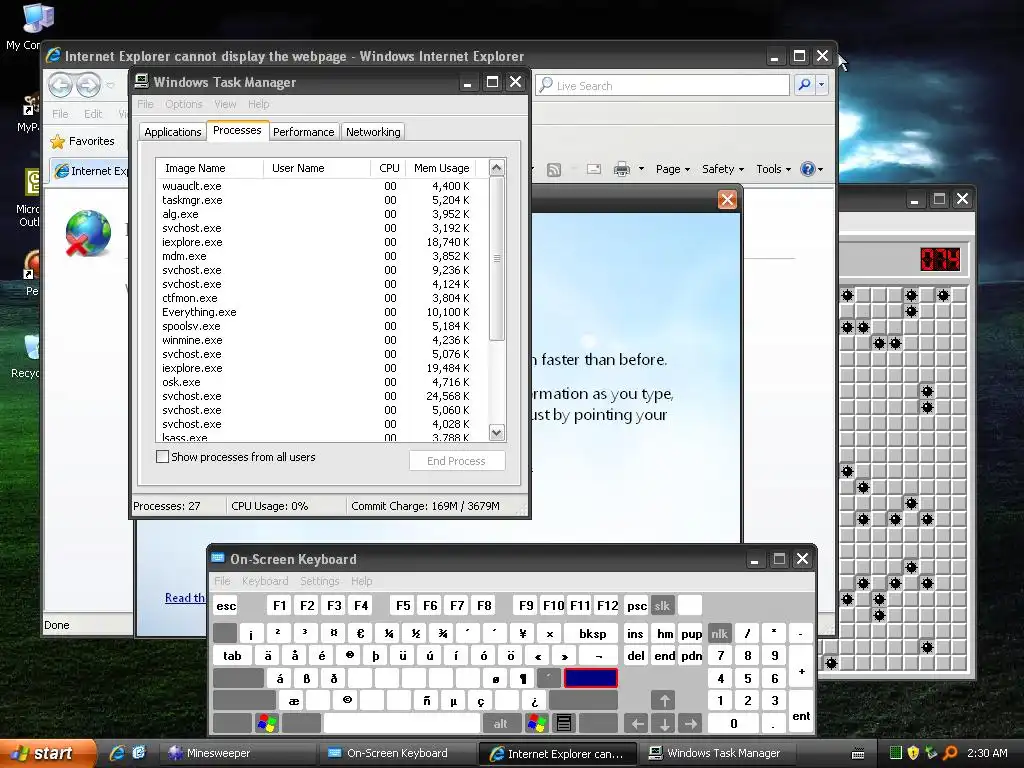
Task: Click the up arrow key on keyboard
Action: [664, 701]
